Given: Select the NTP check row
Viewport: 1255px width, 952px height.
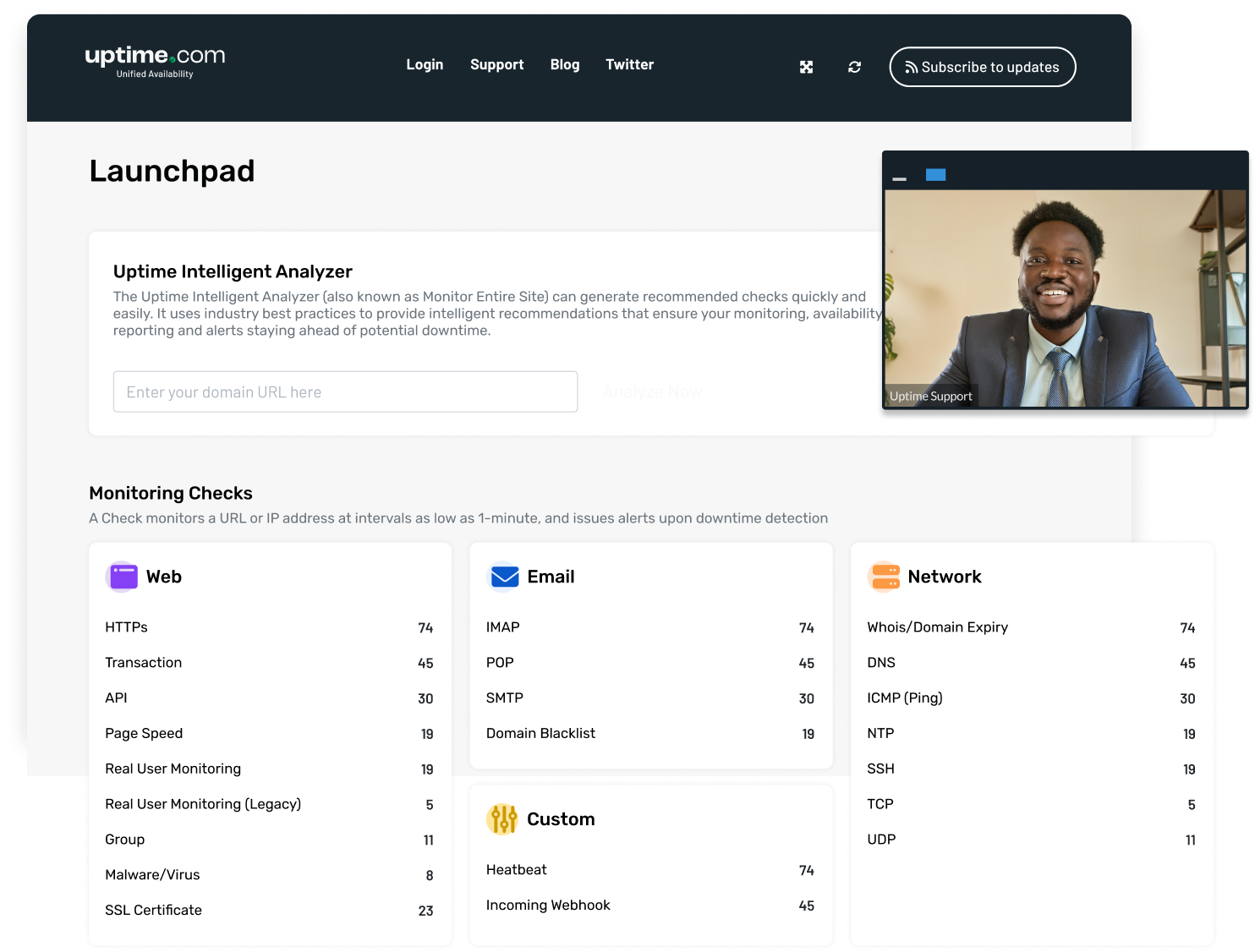Looking at the screenshot, I should 1032,734.
